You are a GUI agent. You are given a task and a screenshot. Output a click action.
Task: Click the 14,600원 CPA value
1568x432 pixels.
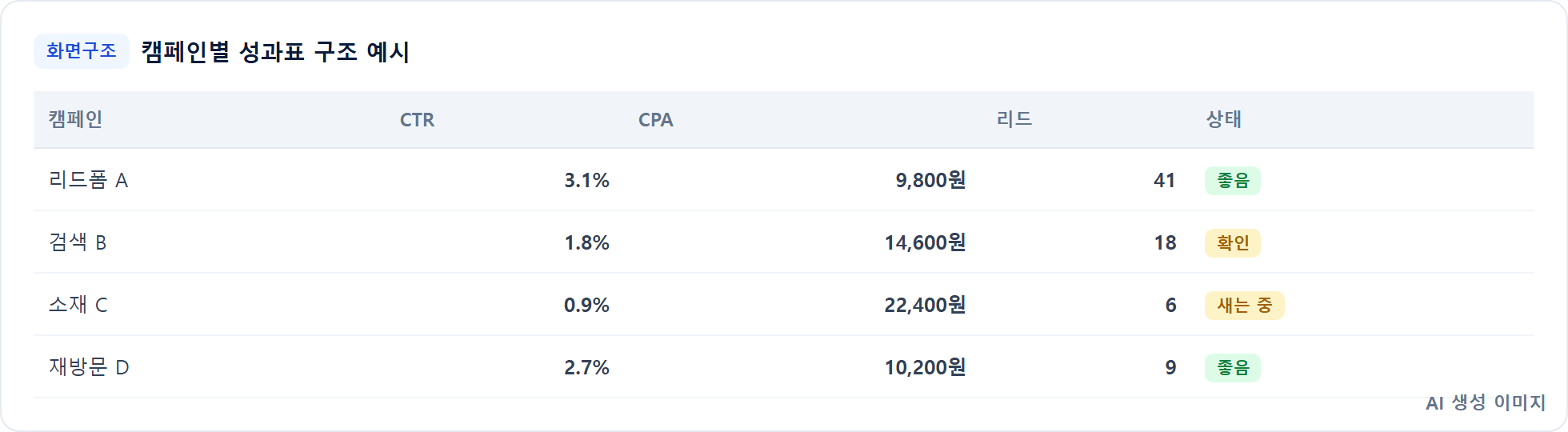[925, 242]
